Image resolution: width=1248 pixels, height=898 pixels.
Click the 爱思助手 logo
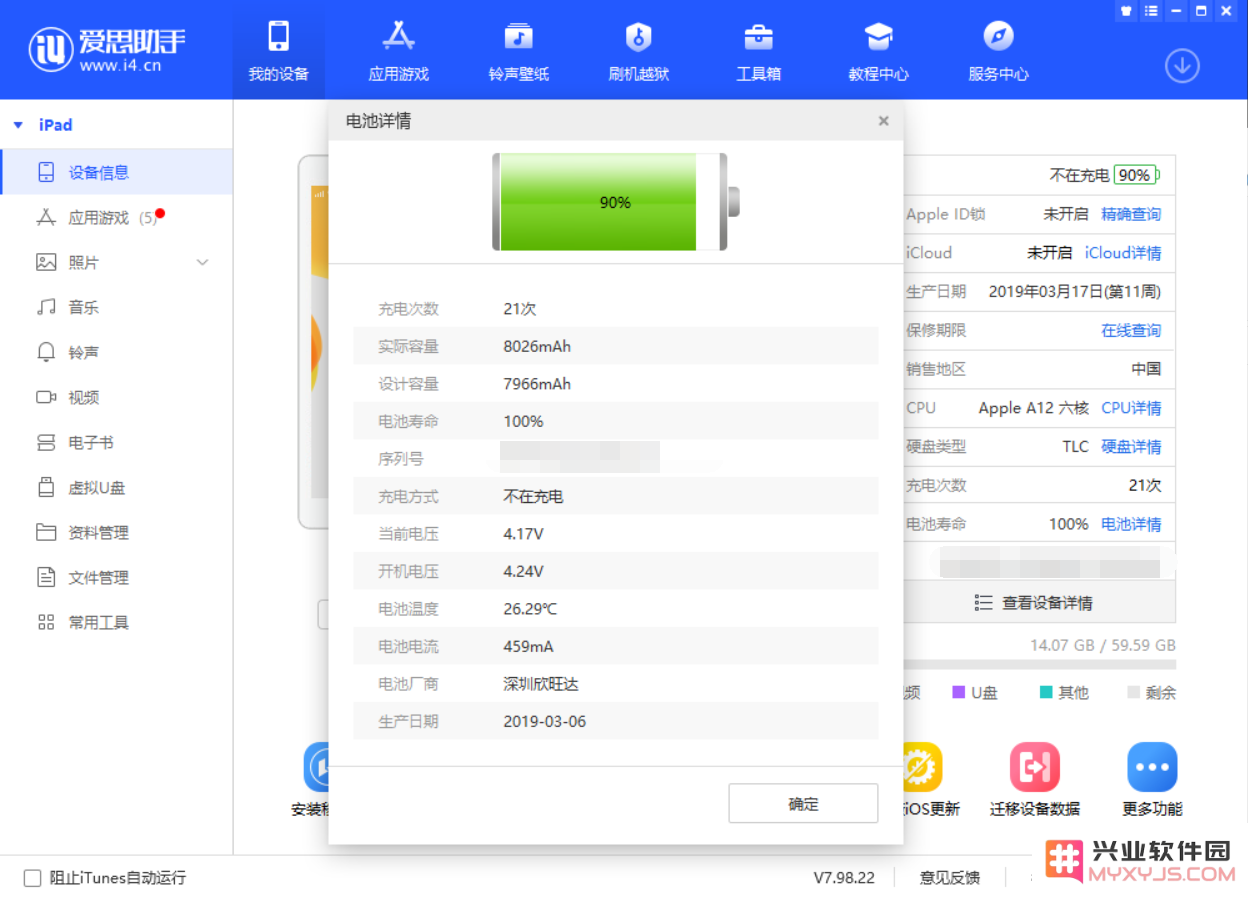coord(107,48)
